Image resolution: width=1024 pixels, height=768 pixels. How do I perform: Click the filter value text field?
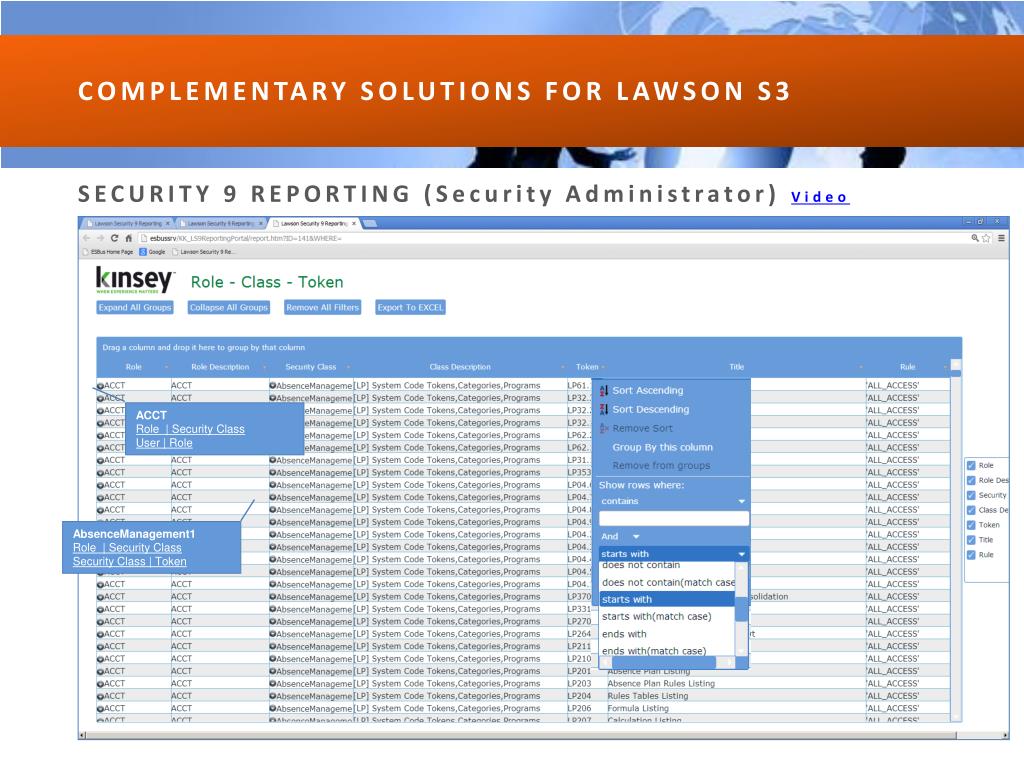pos(673,519)
